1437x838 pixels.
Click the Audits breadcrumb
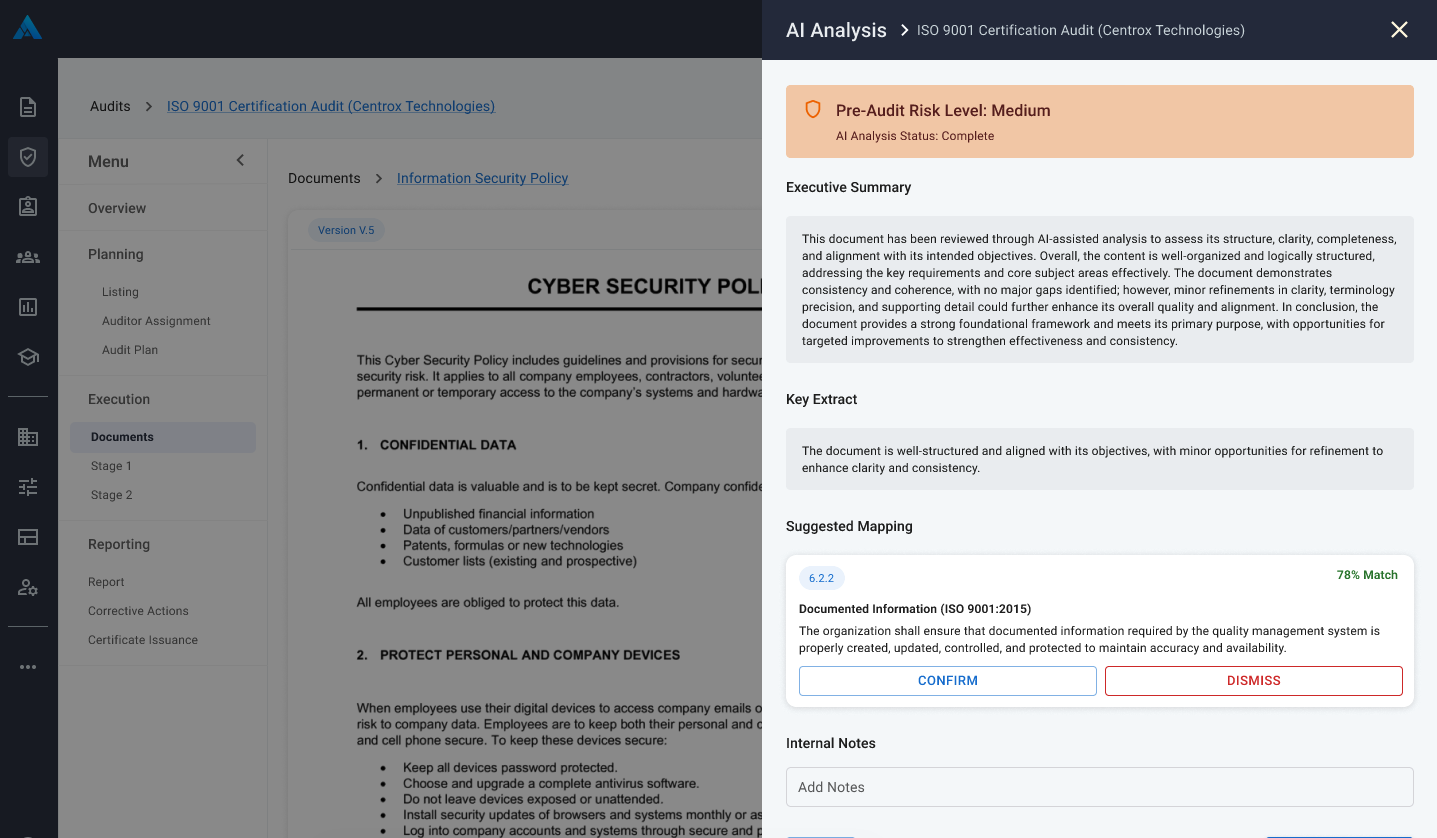[x=110, y=106]
